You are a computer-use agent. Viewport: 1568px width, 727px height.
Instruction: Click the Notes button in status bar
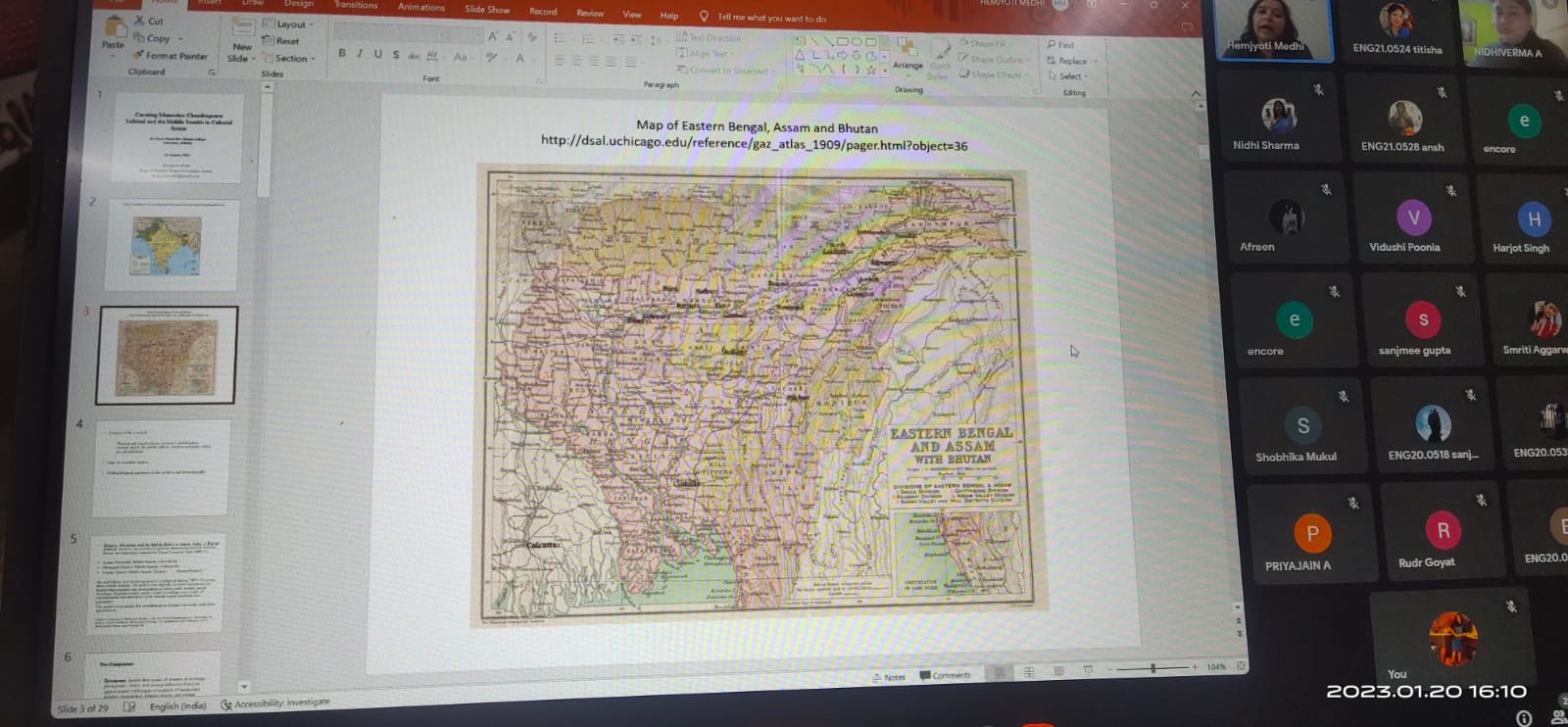pos(889,677)
